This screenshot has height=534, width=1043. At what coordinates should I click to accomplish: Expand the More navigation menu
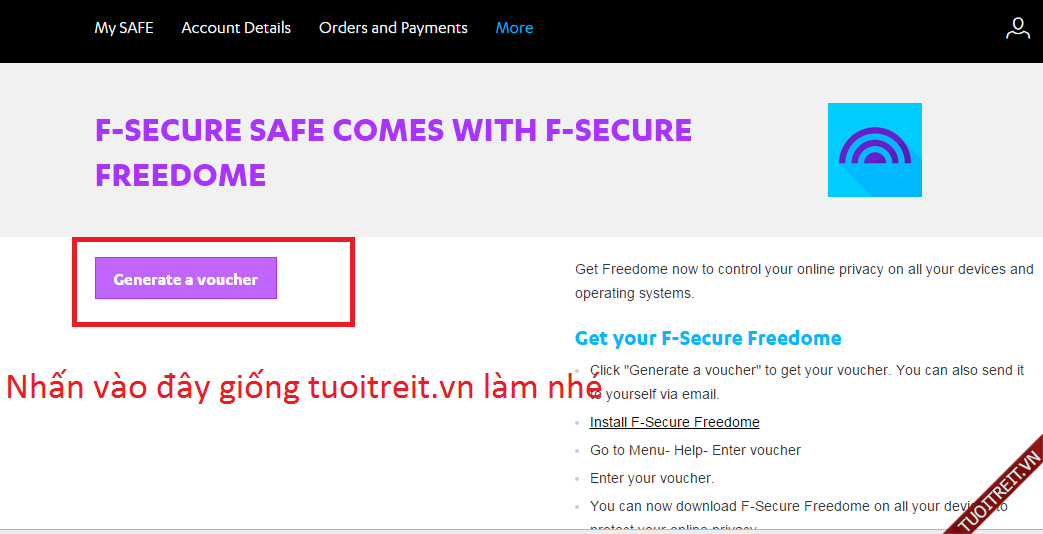(x=514, y=28)
